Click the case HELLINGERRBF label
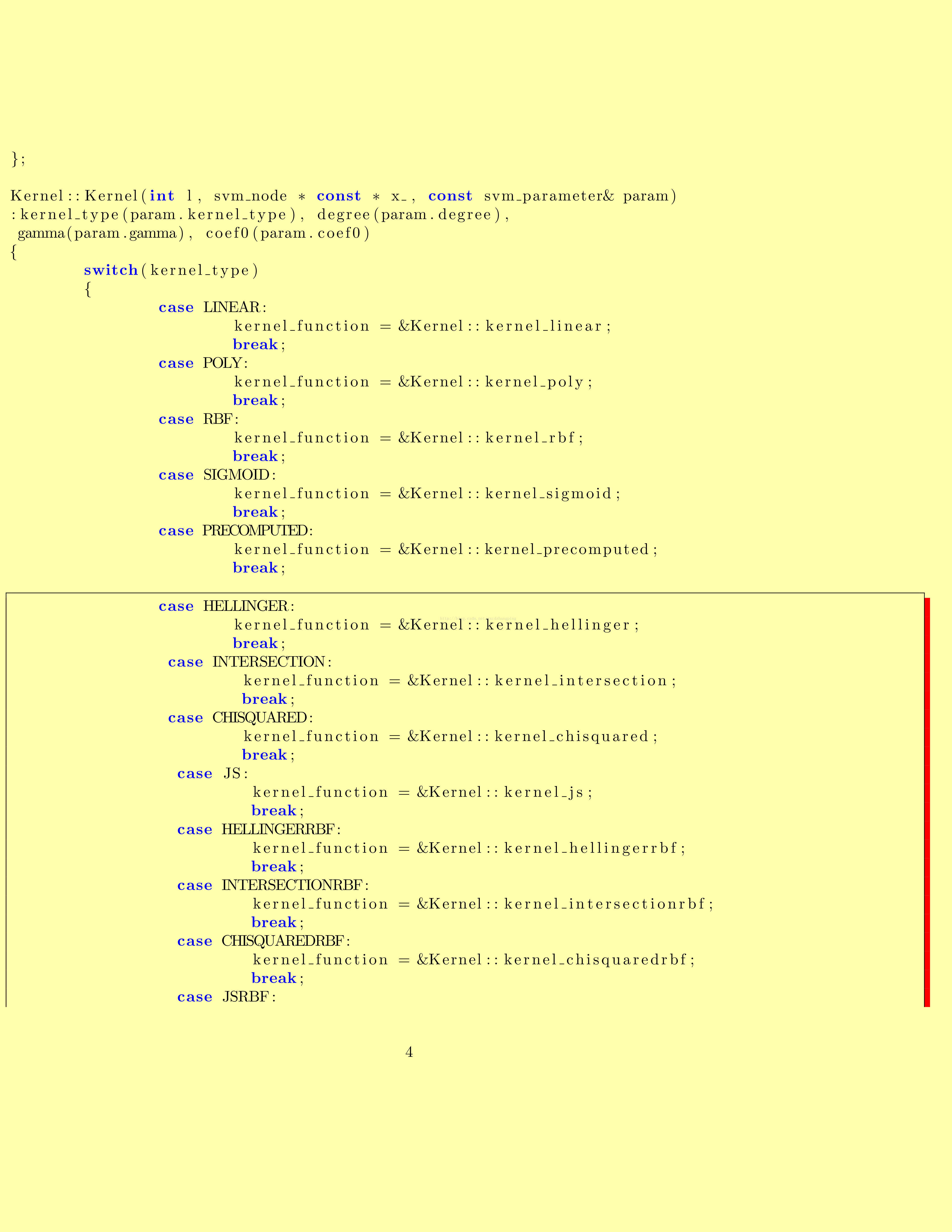Viewport: 952px width, 1232px height. (x=259, y=830)
